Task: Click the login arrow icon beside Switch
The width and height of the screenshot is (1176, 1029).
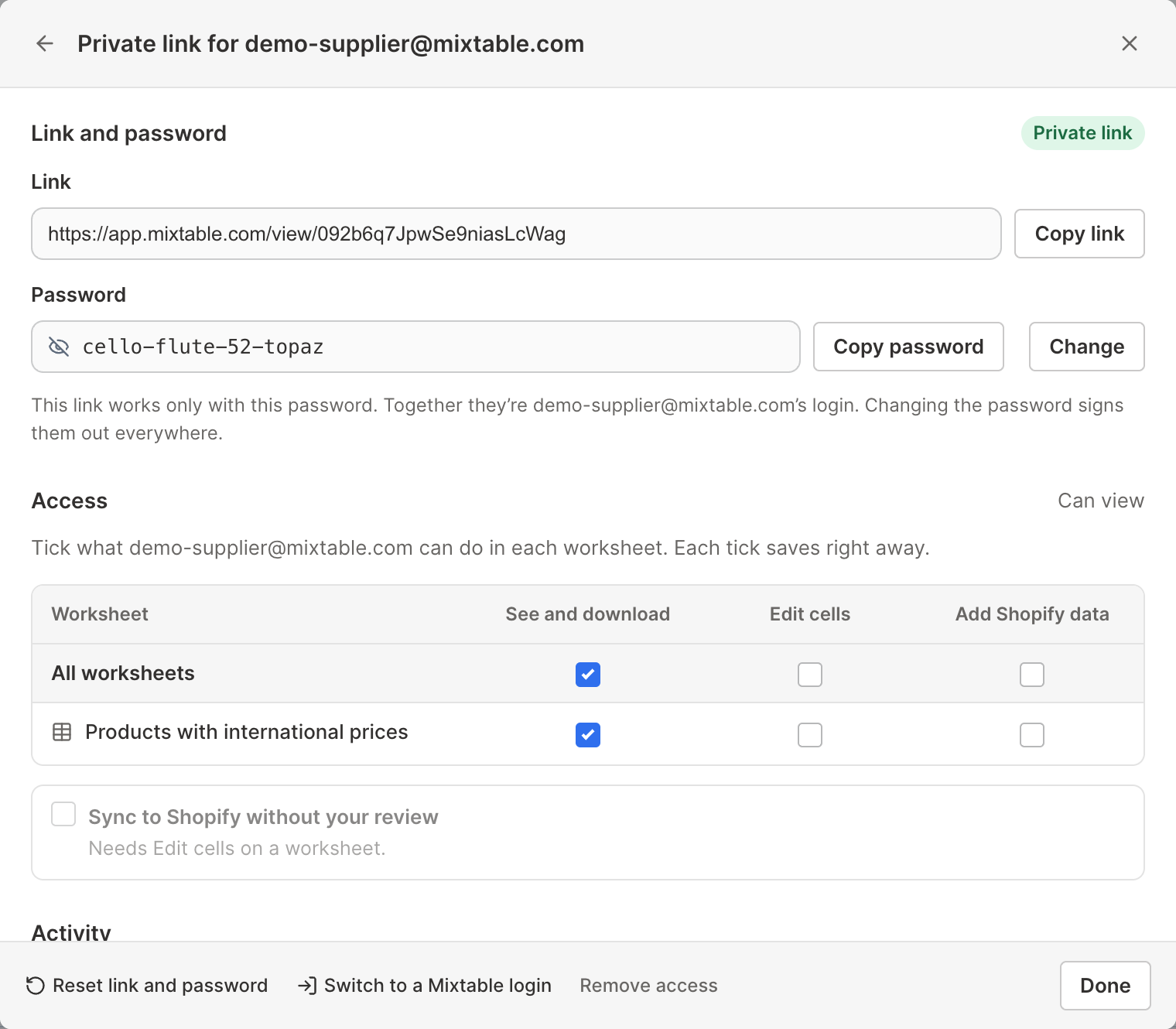Action: 307,986
